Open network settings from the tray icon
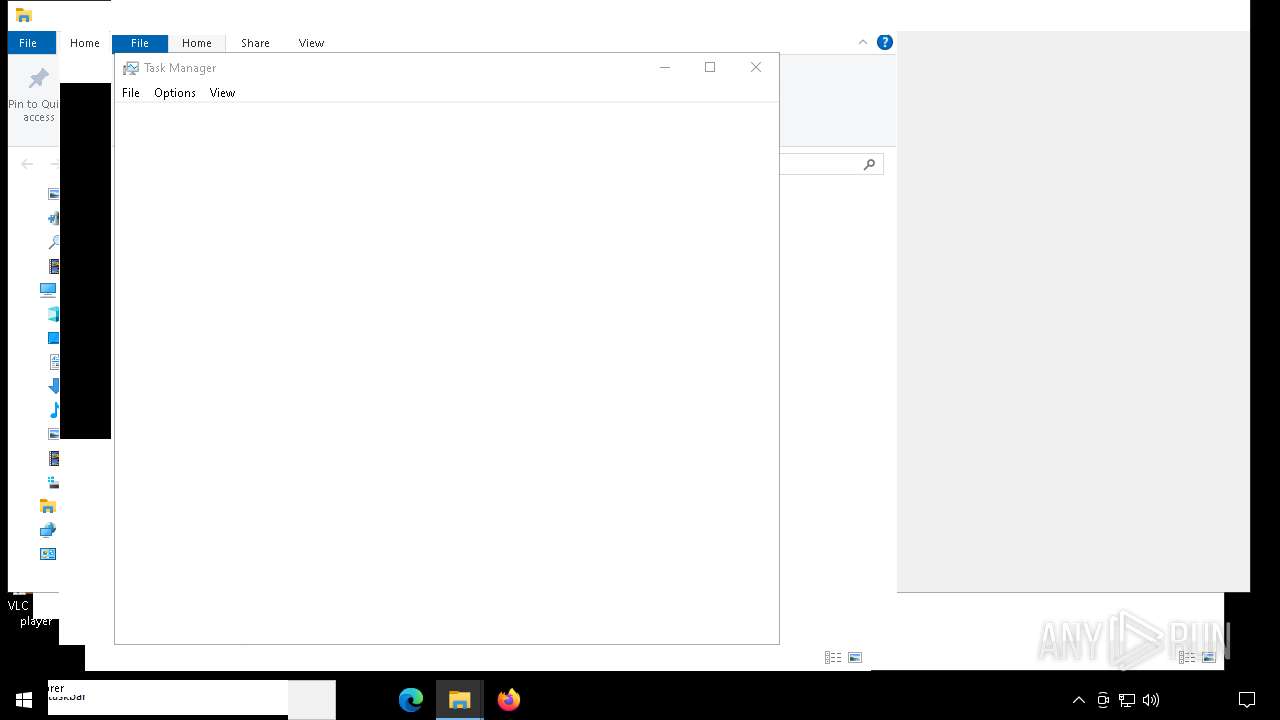 [x=1127, y=700]
